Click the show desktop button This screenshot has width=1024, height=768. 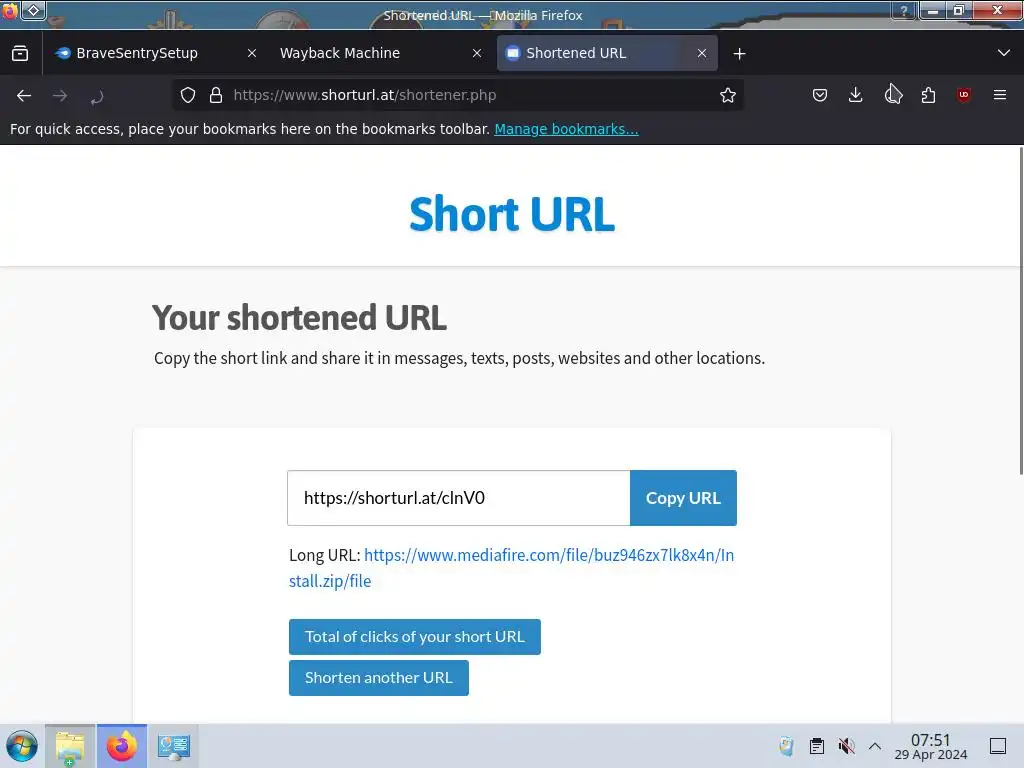998,746
